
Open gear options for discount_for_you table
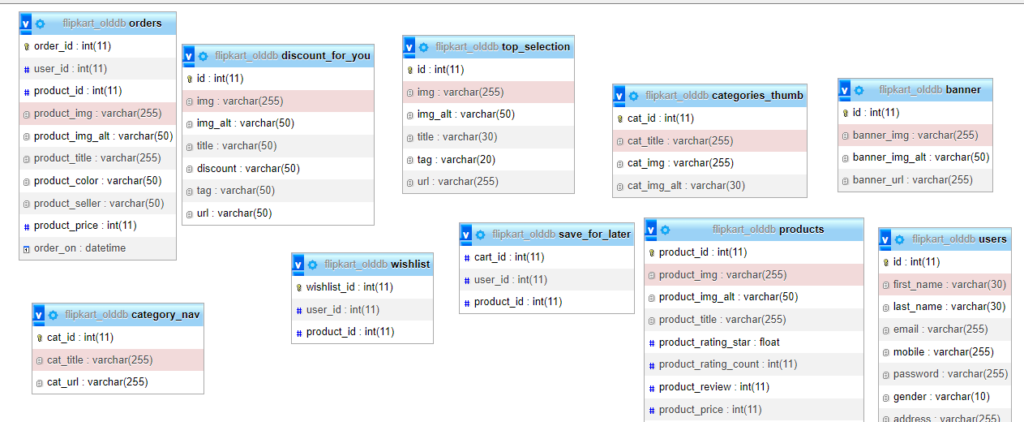point(203,56)
